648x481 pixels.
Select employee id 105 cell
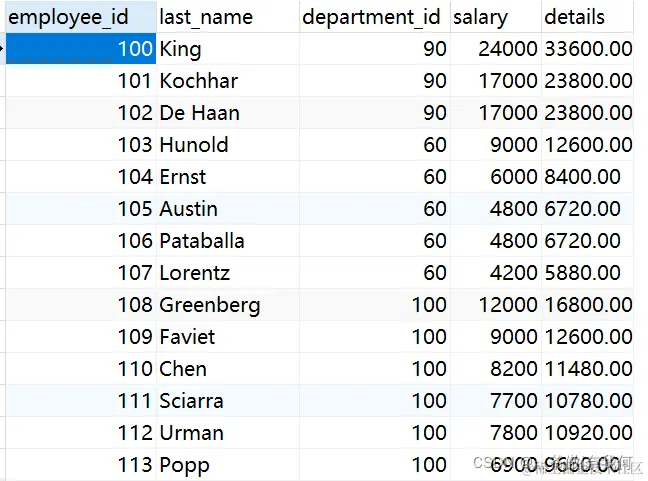point(81,209)
